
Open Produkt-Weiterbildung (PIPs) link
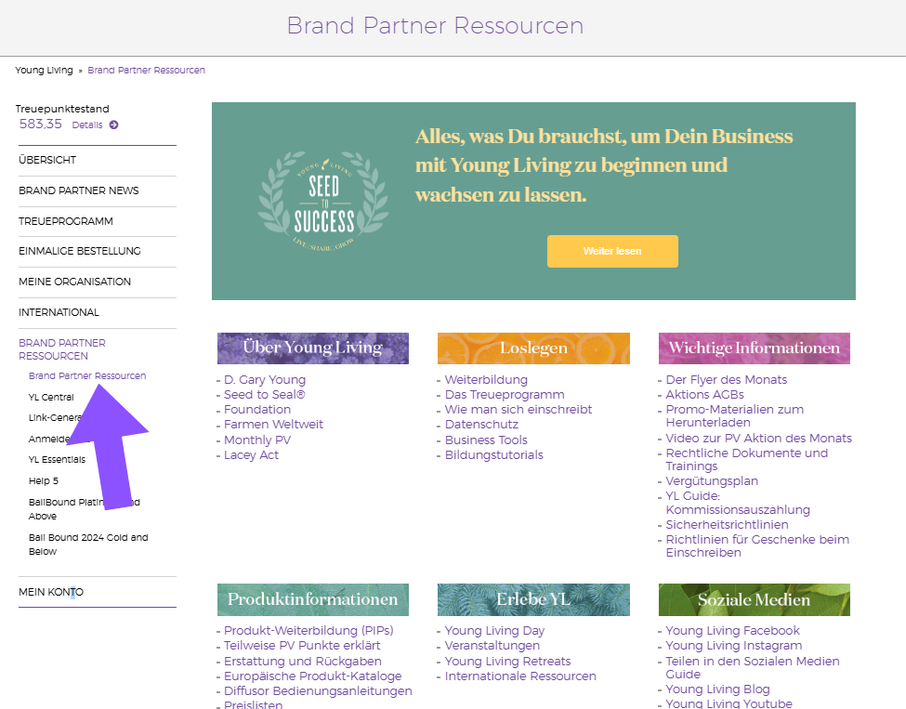(x=309, y=631)
